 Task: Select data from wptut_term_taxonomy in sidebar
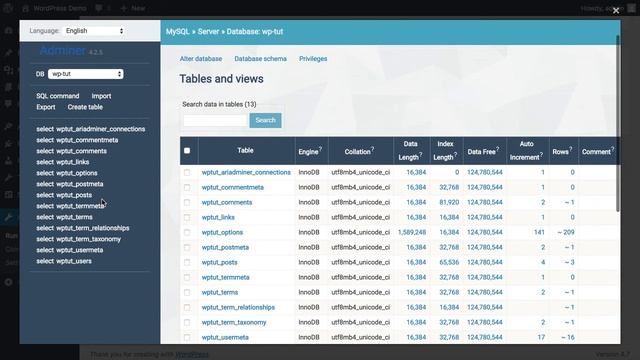point(45,239)
